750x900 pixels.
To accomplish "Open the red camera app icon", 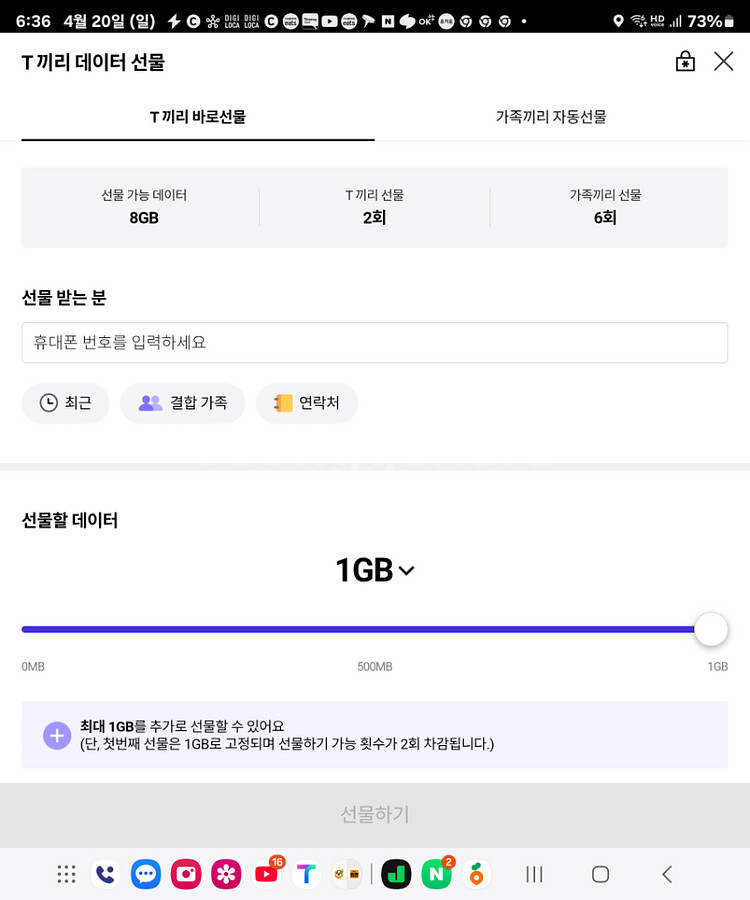I will click(x=186, y=874).
